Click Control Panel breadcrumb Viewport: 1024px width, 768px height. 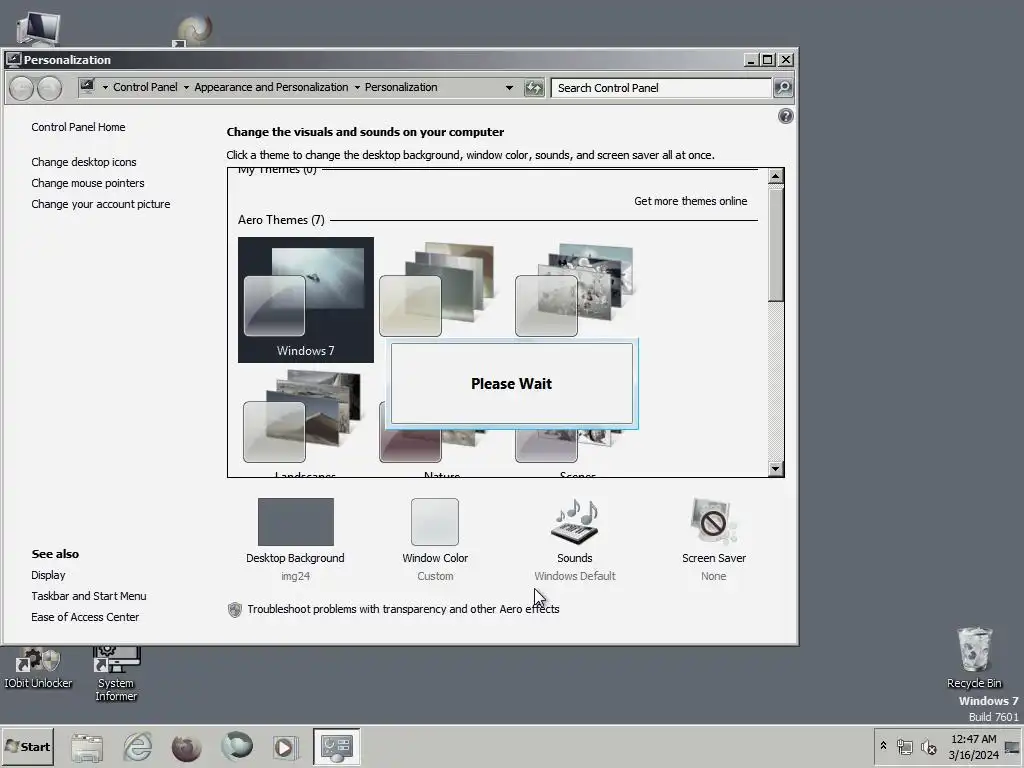coord(145,87)
